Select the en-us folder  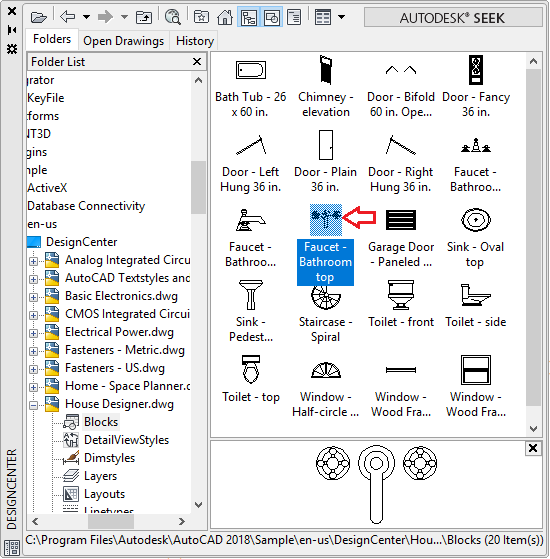42,224
